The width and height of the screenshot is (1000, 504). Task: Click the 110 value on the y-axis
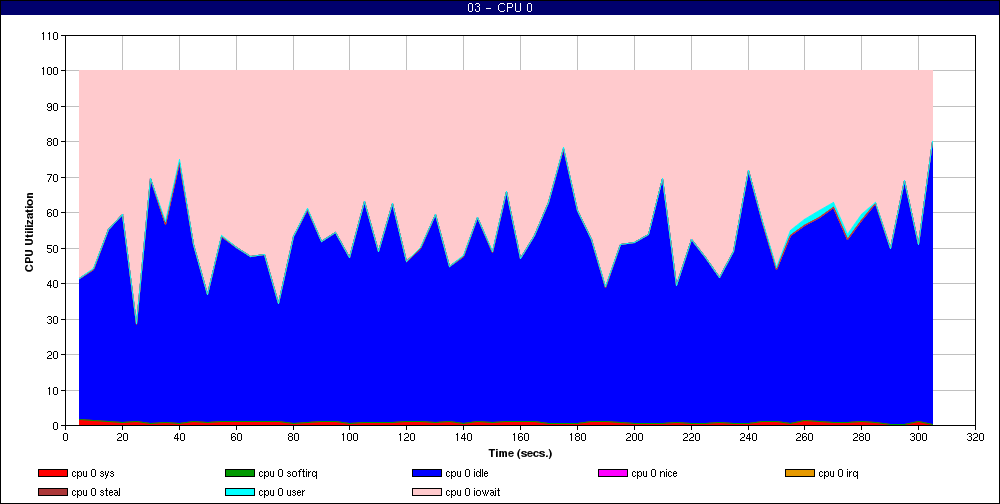coord(52,36)
